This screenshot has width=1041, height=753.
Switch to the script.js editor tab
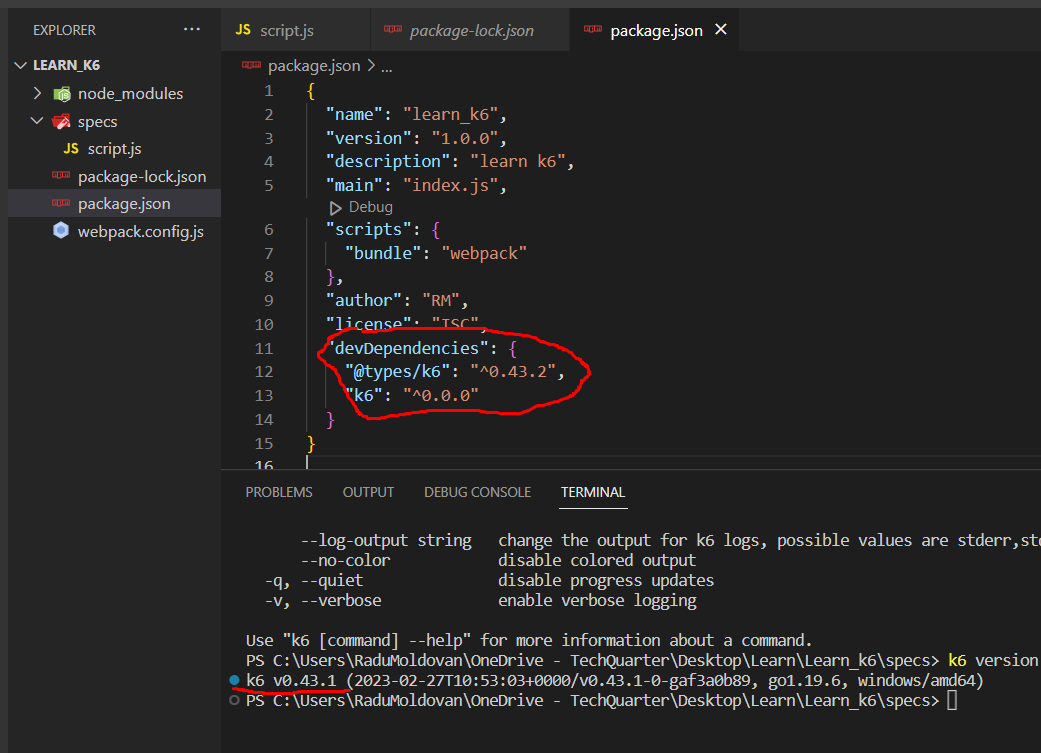pos(295,30)
